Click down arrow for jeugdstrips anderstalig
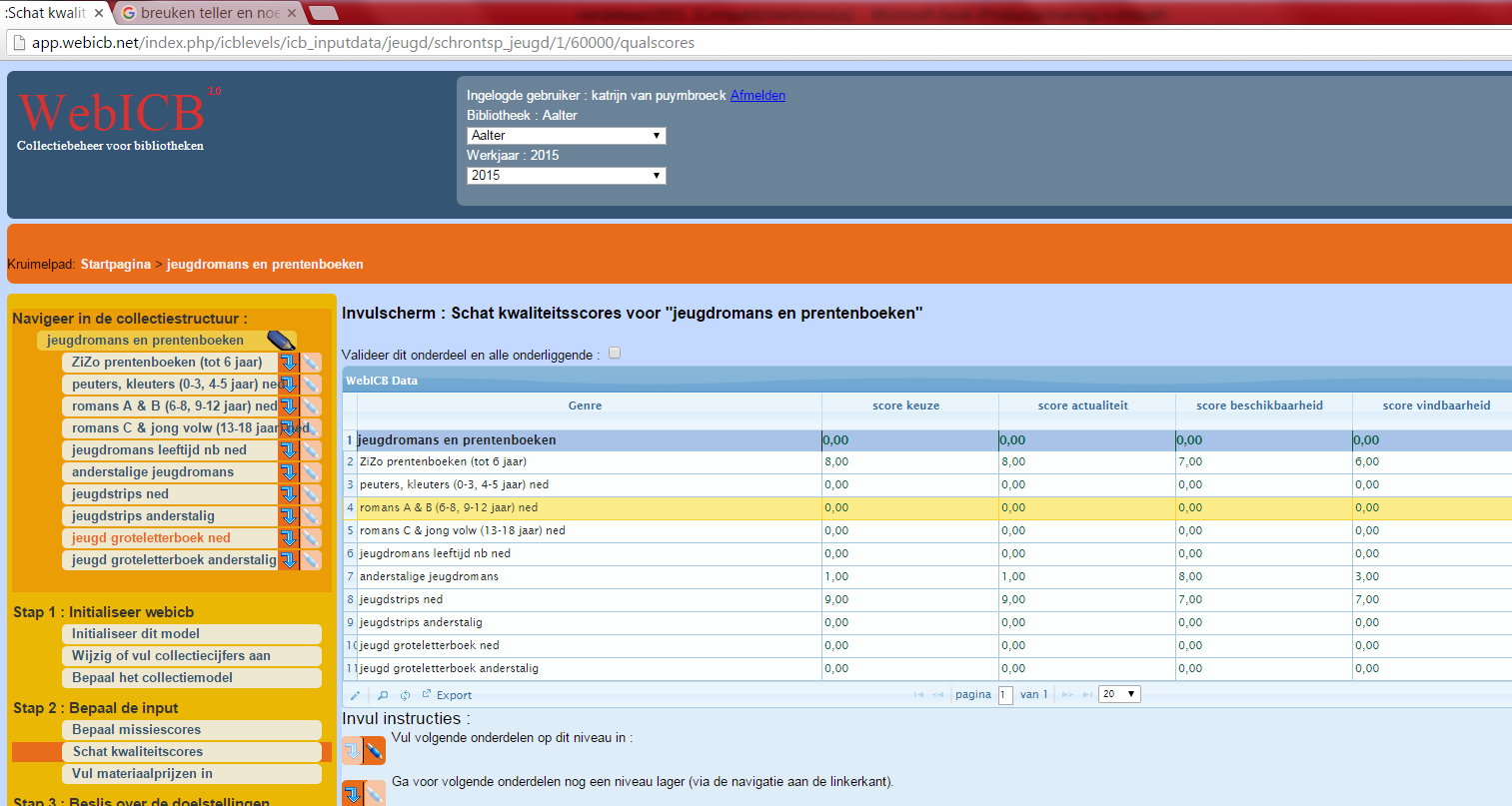Viewport: 1512px width, 806px height. coord(289,516)
